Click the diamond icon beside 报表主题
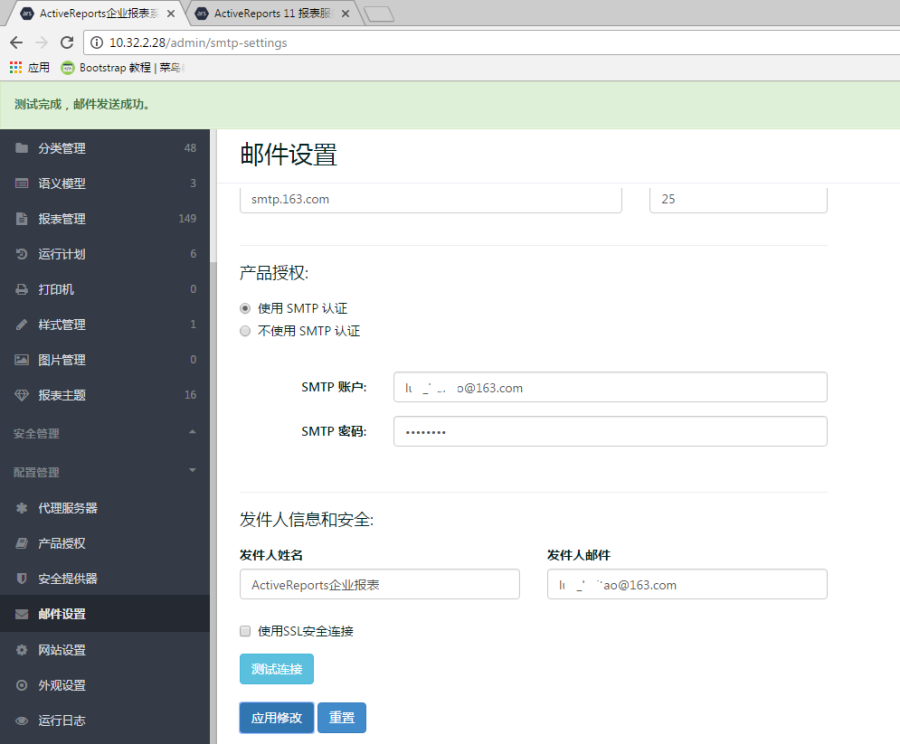This screenshot has width=900, height=744. pyautogui.click(x=21, y=395)
